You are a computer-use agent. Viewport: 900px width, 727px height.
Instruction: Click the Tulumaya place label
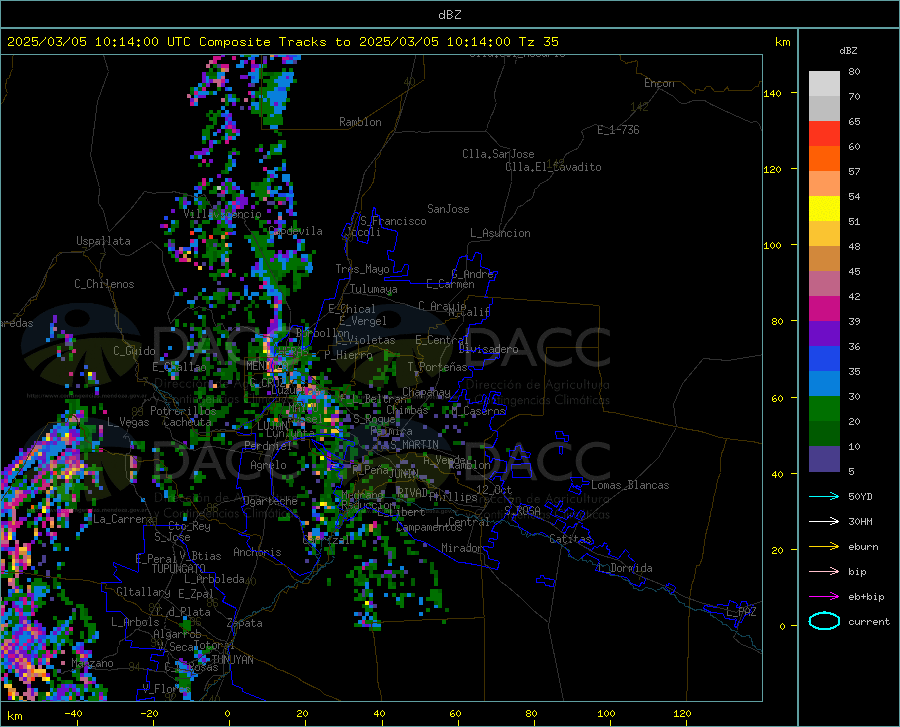[373, 289]
